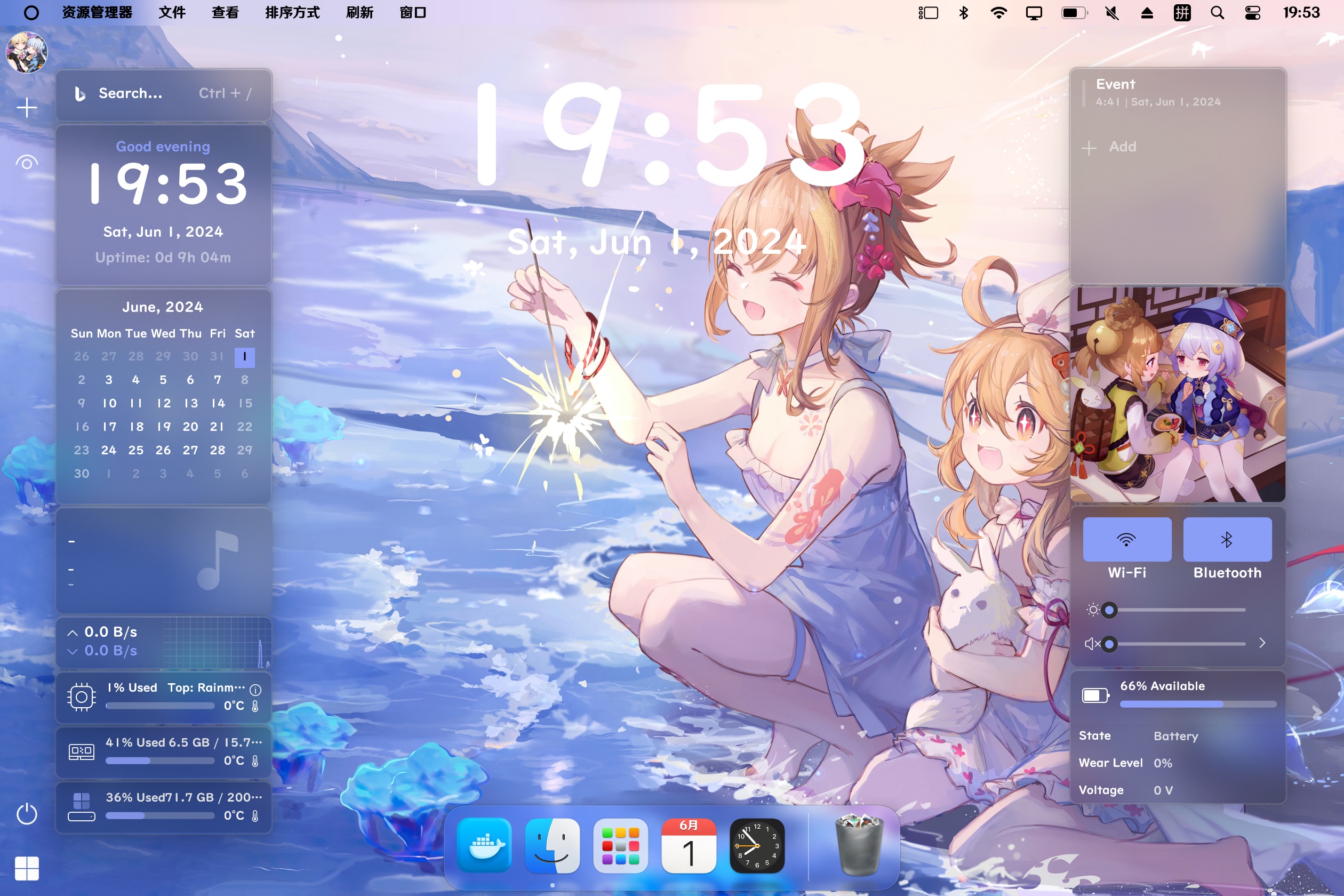Click the info icon next to Top: Rainm
Screen dimensions: 1344x896
(x=255, y=690)
